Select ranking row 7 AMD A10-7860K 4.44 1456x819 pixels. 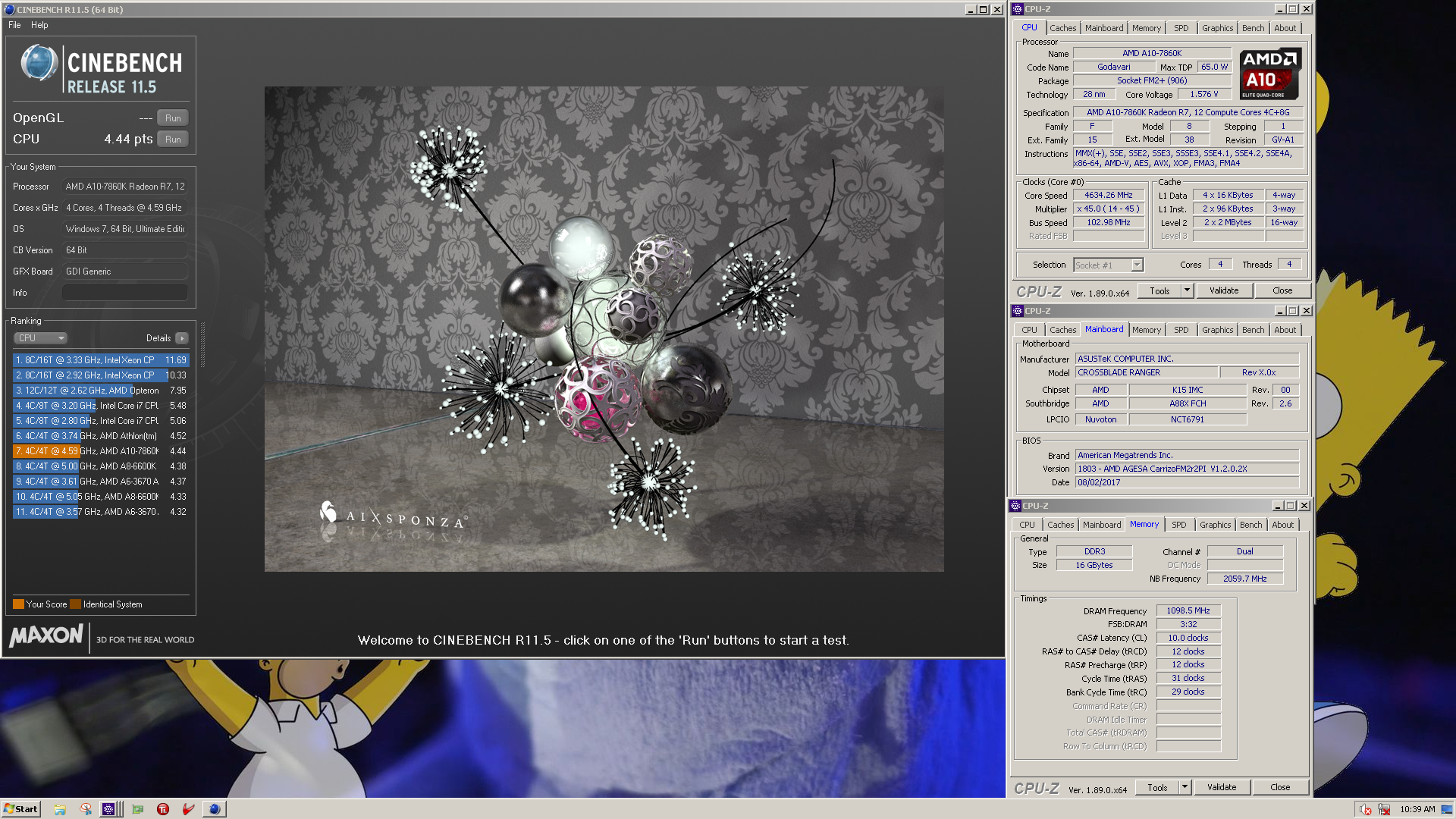[x=101, y=451]
